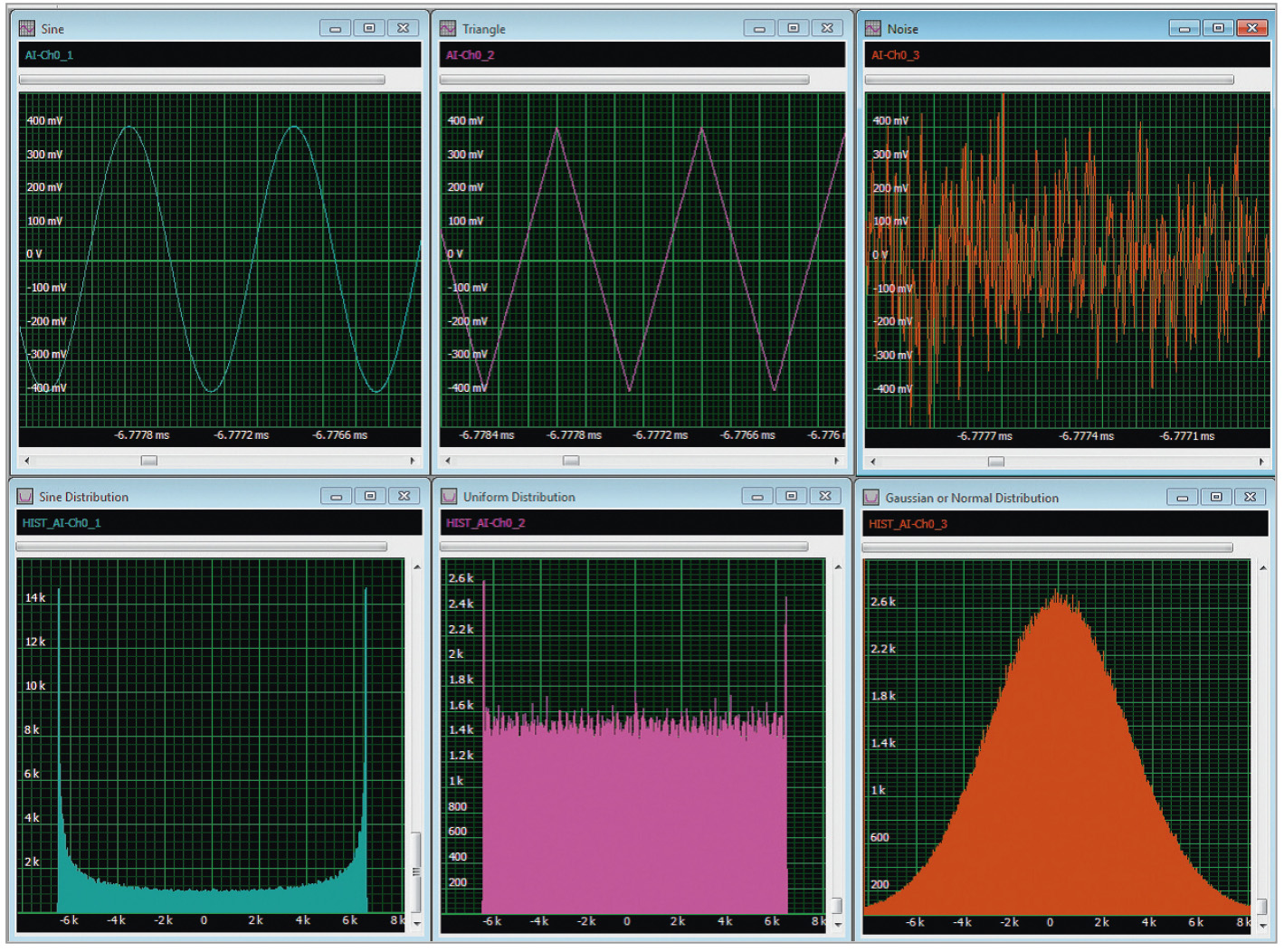1284x952 pixels.
Task: Minimize the Gaussian or Normal Distribution window
Action: [1182, 498]
